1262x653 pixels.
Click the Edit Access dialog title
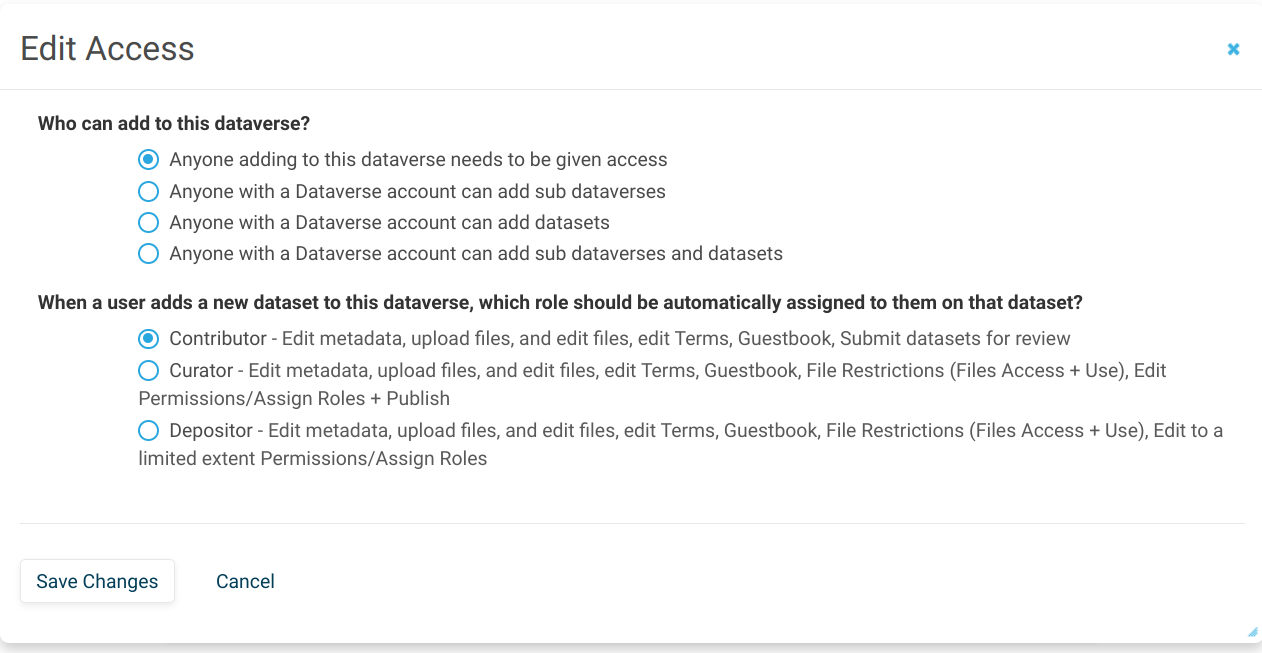click(107, 48)
